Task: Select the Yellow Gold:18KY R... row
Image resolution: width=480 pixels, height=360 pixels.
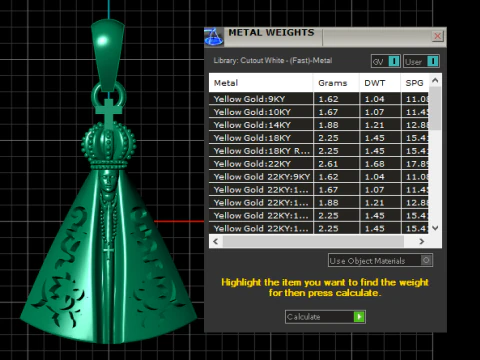Action: point(319,151)
